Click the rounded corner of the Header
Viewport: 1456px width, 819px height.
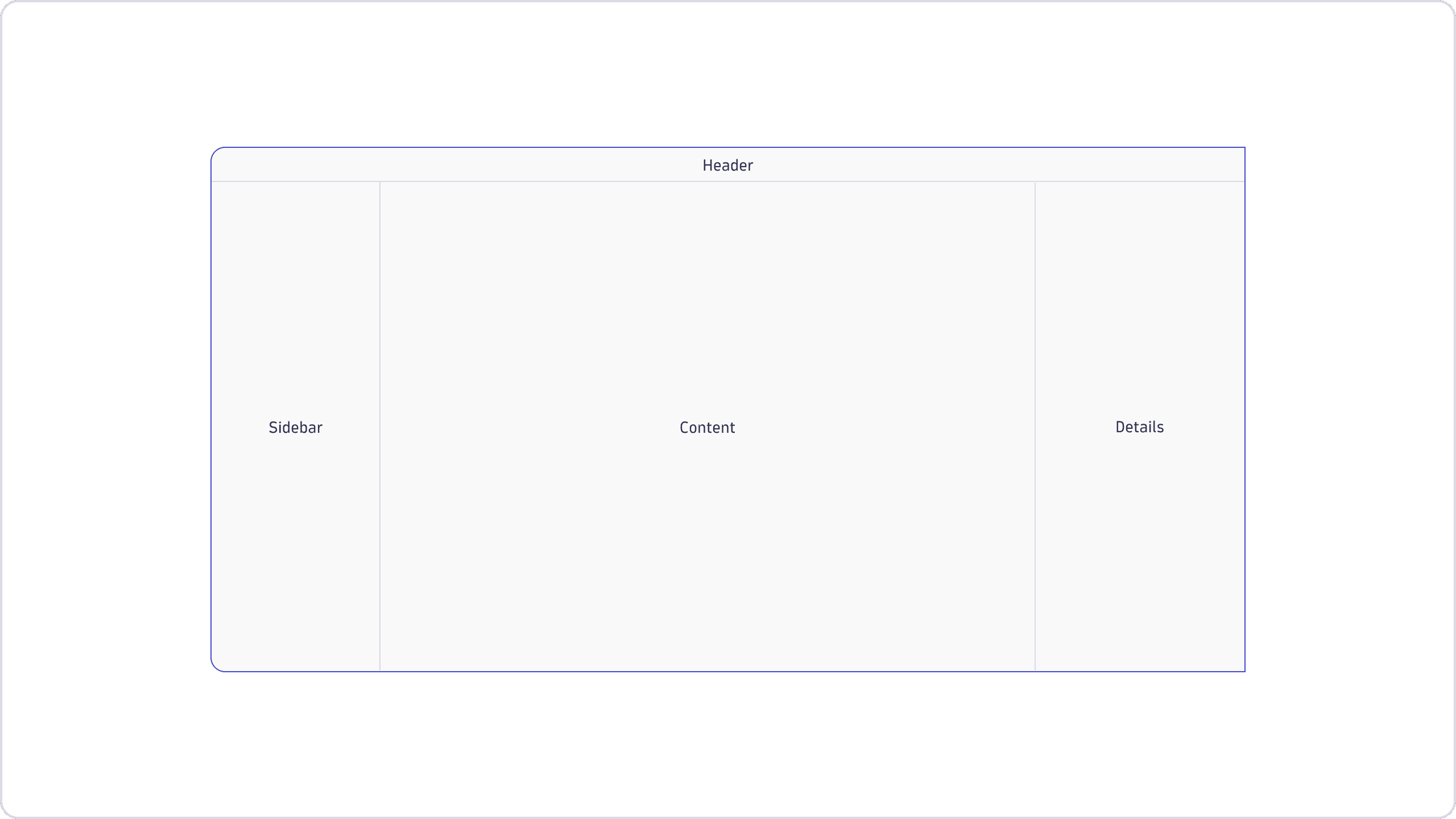pyautogui.click(x=216, y=152)
